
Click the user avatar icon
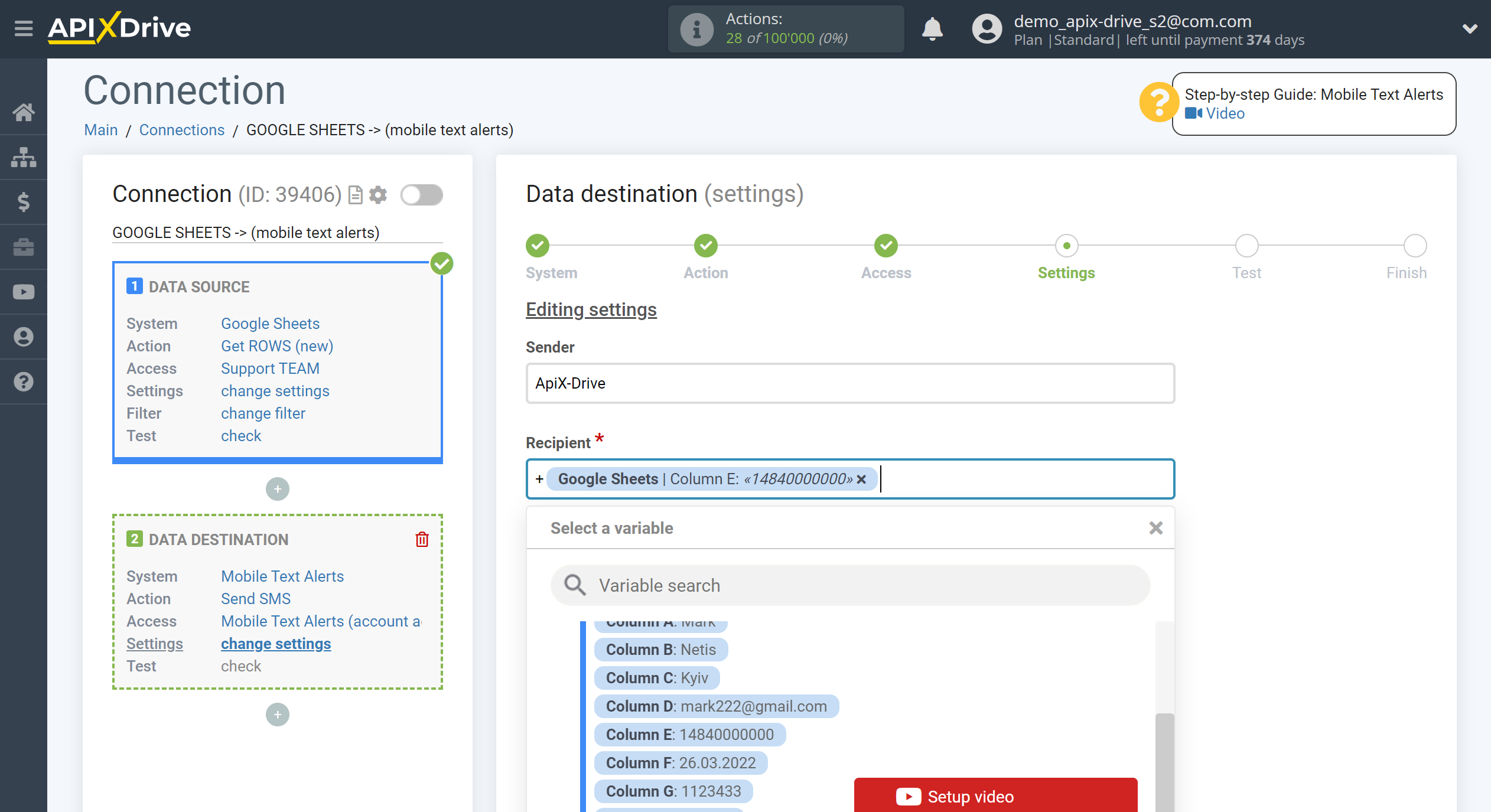[x=987, y=29]
